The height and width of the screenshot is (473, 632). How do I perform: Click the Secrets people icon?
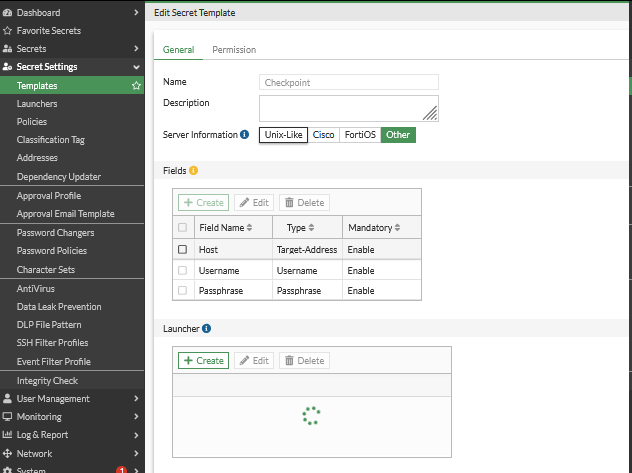pyautogui.click(x=7, y=49)
